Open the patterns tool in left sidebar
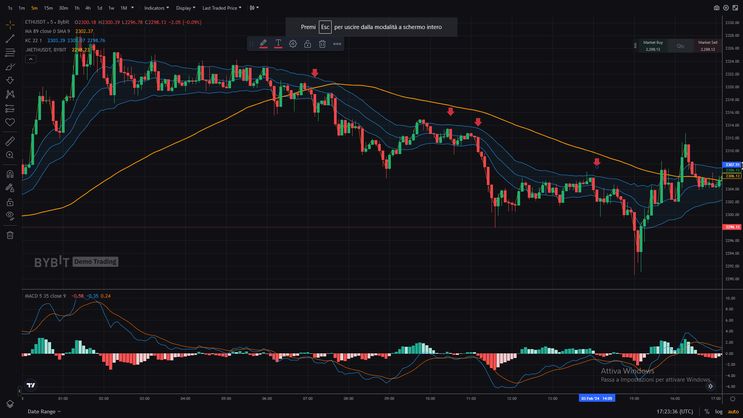 [10, 94]
